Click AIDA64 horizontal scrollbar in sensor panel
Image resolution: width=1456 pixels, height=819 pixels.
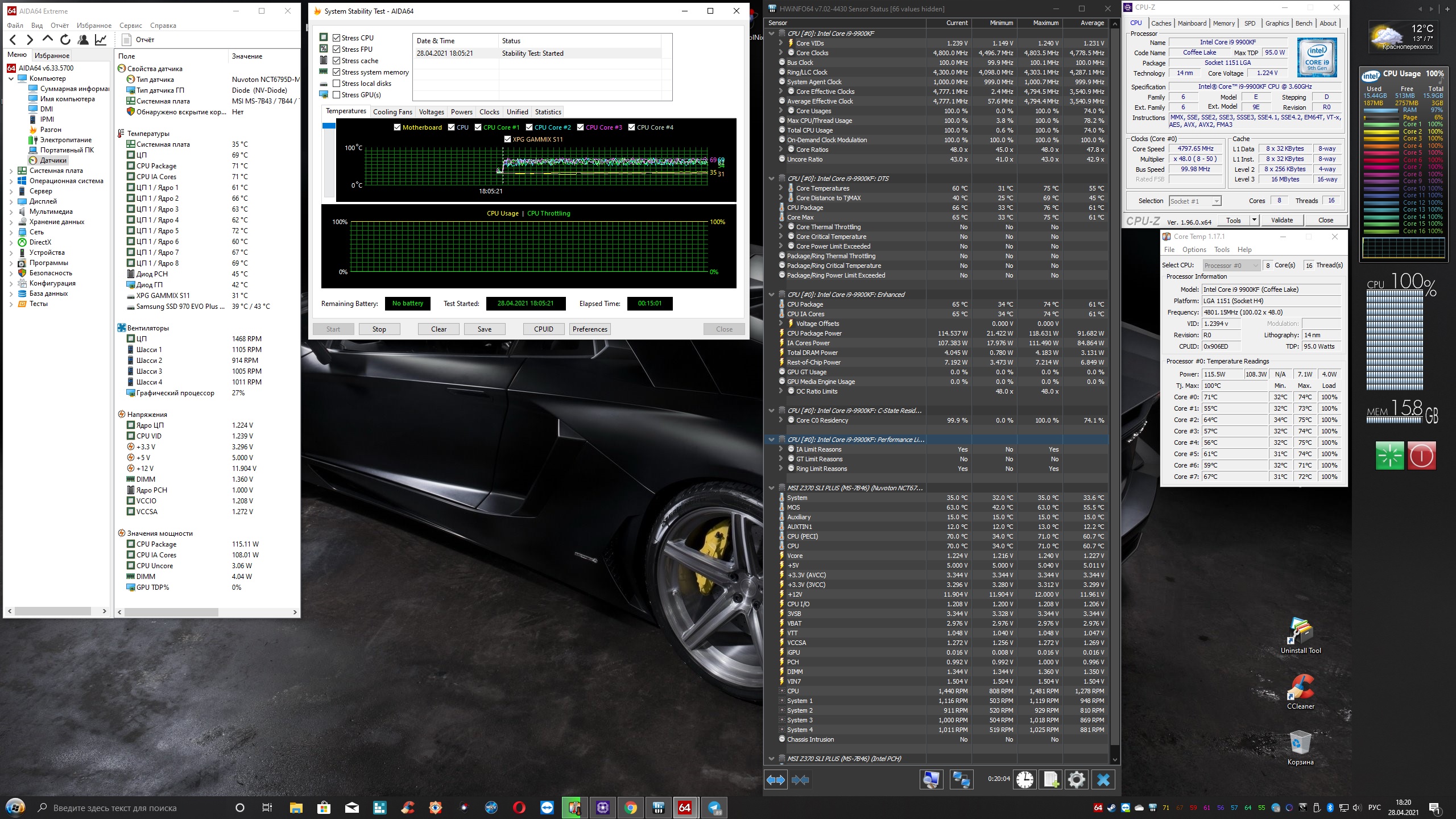[171, 612]
